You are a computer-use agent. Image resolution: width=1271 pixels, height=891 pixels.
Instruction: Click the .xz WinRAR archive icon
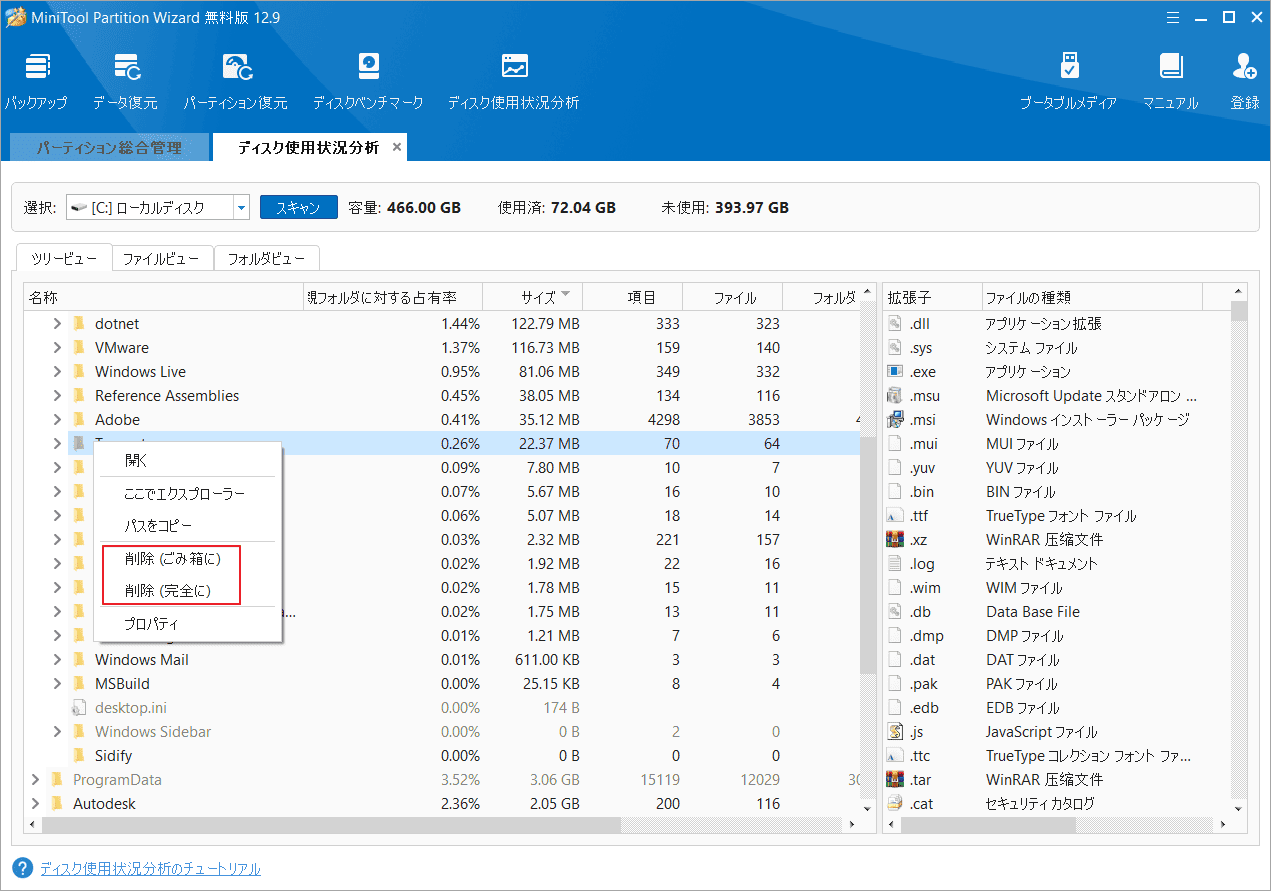tap(895, 540)
